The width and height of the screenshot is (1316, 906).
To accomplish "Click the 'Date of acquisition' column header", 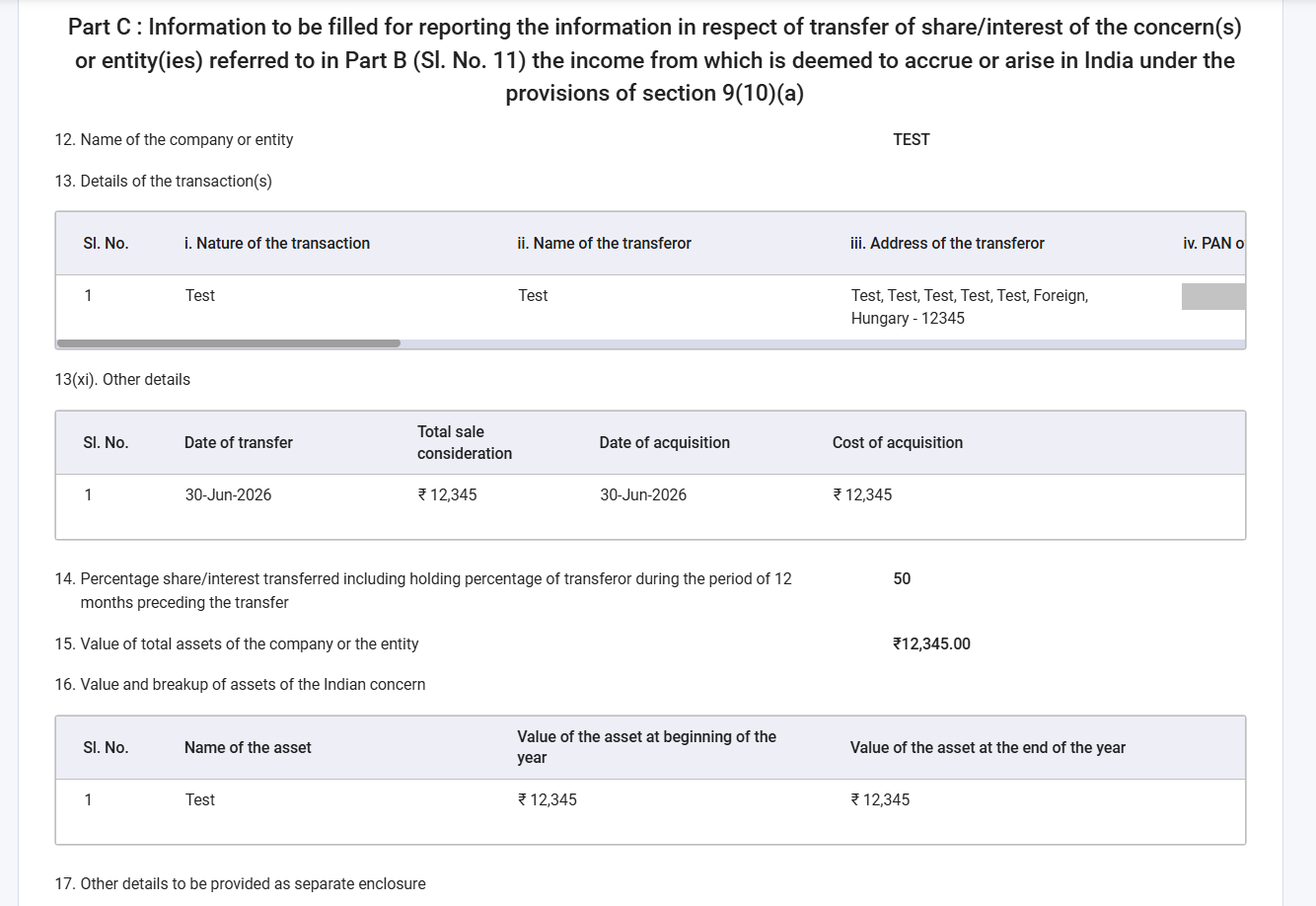I will [665, 442].
